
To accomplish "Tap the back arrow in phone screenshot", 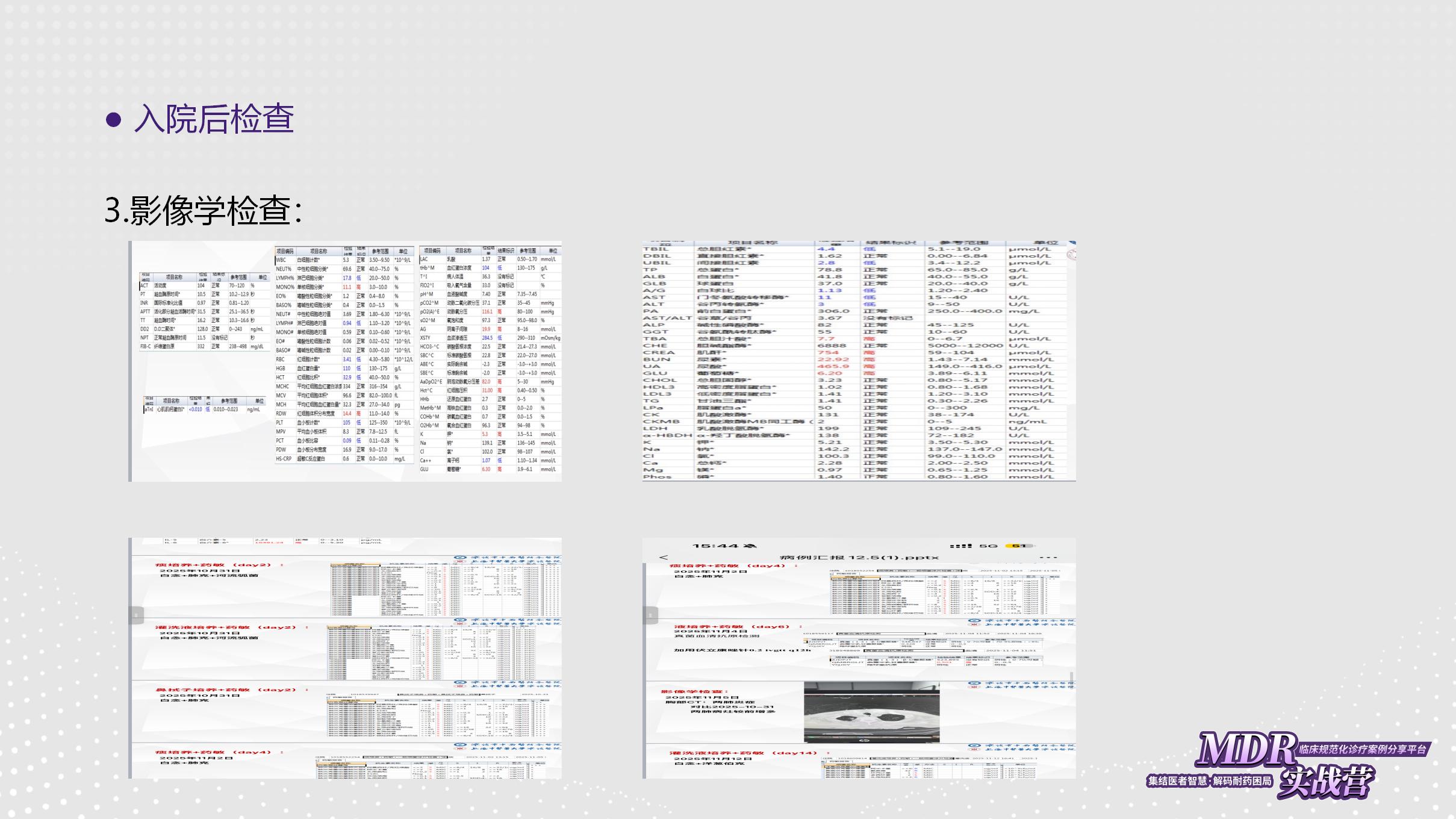I will tap(664, 557).
